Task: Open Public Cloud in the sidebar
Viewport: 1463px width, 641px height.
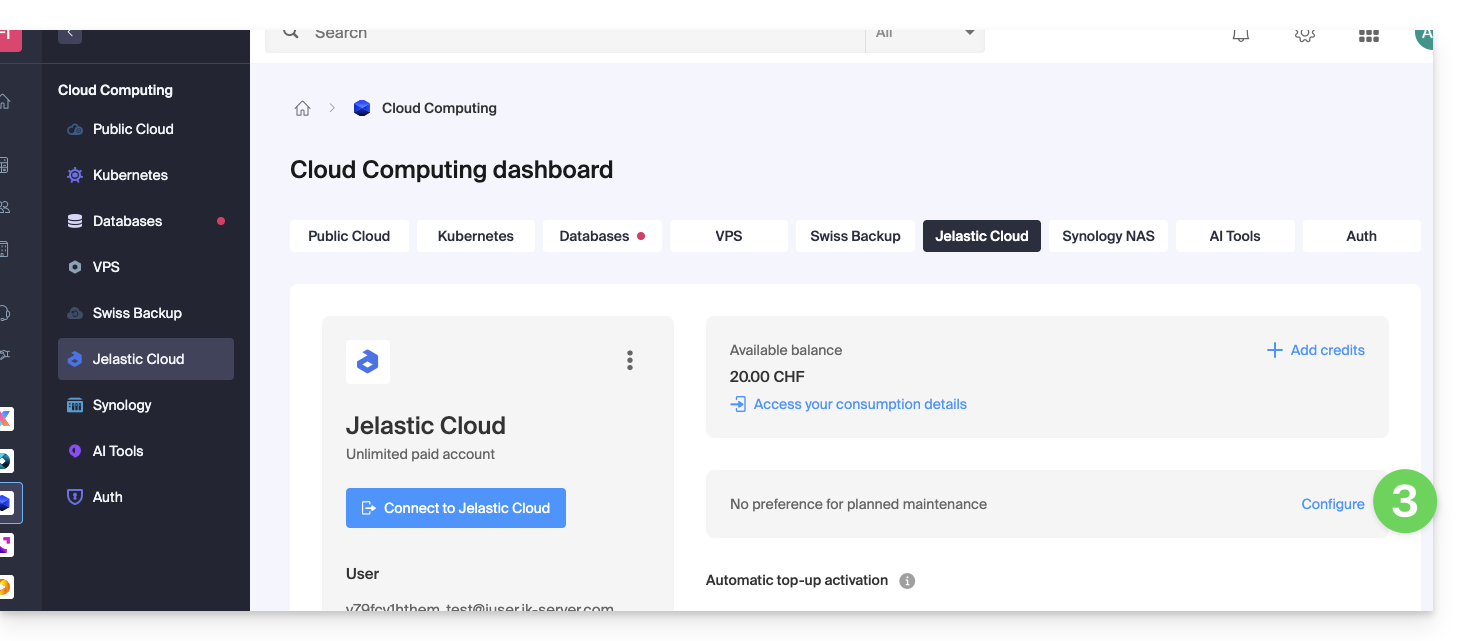Action: (x=133, y=129)
